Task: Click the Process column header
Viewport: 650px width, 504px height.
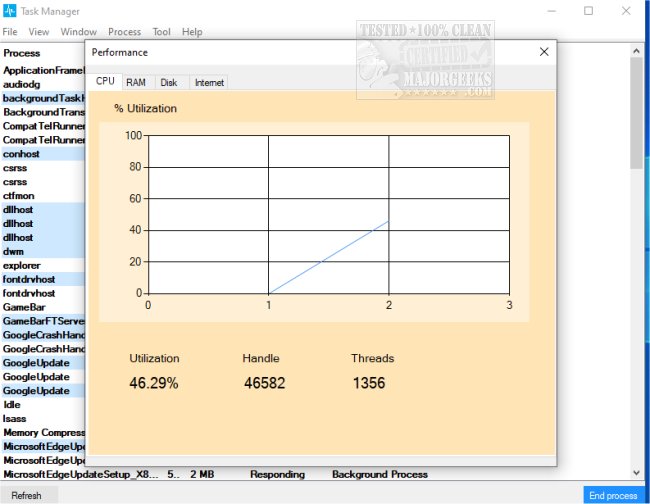Action: click(x=22, y=53)
